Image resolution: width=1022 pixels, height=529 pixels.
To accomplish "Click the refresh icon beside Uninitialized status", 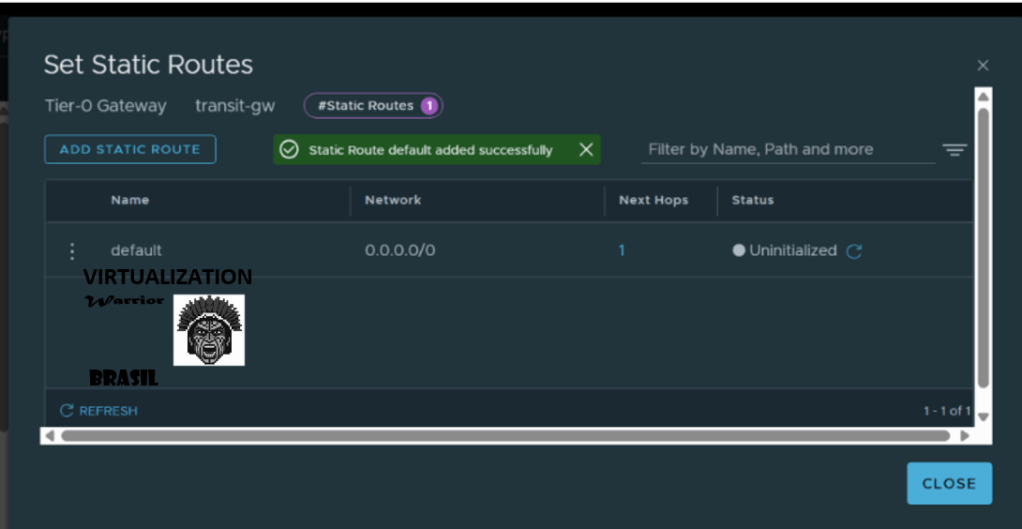I will point(854,251).
